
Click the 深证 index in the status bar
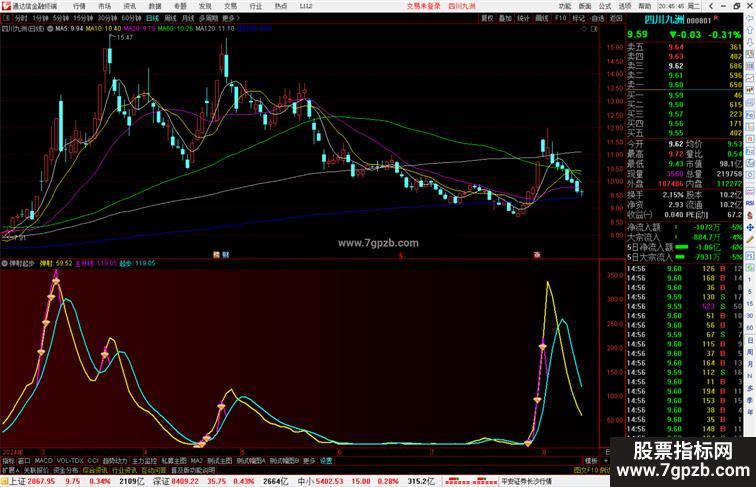(161, 481)
